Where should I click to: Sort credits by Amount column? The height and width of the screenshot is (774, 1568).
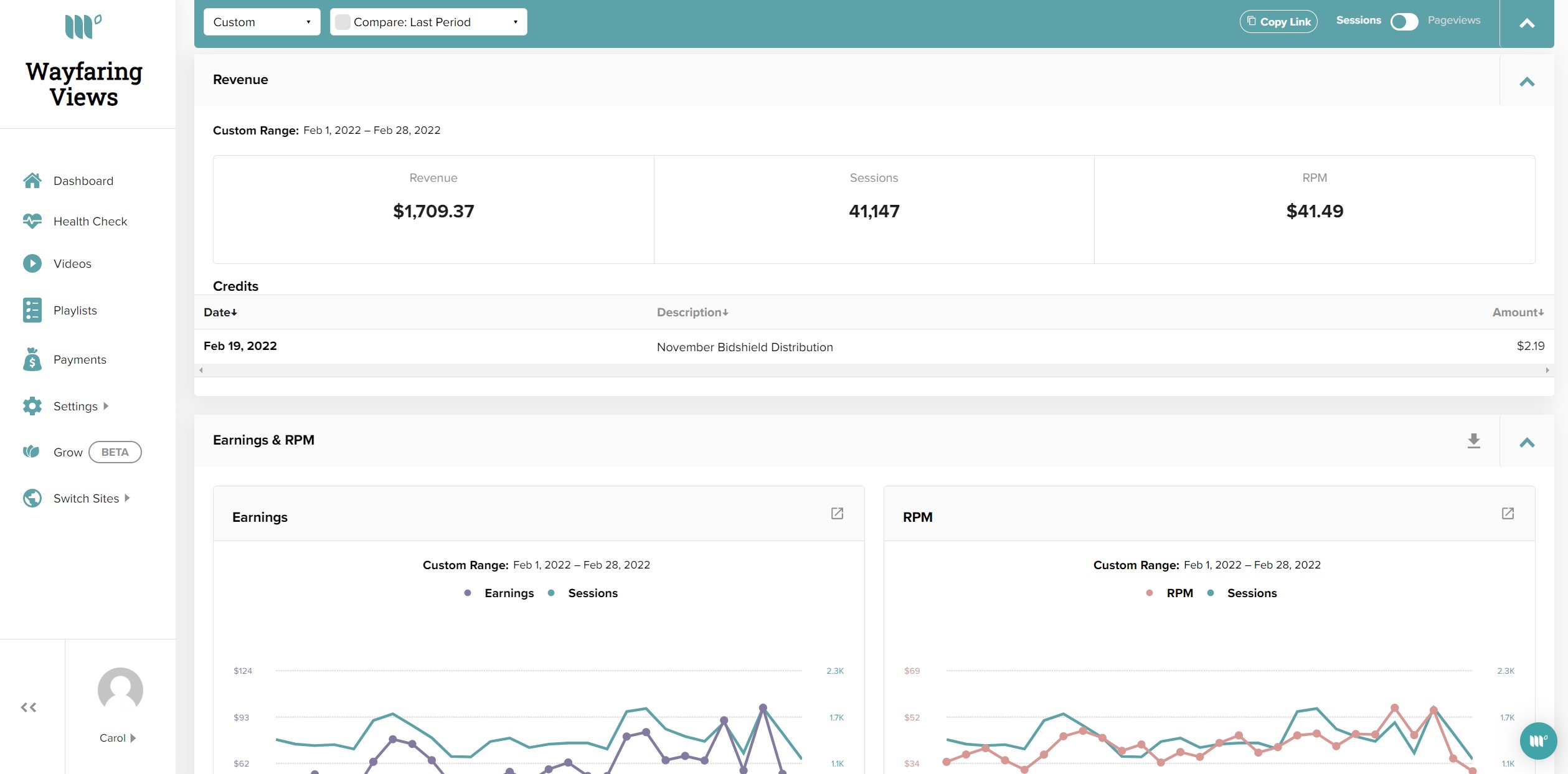1518,312
